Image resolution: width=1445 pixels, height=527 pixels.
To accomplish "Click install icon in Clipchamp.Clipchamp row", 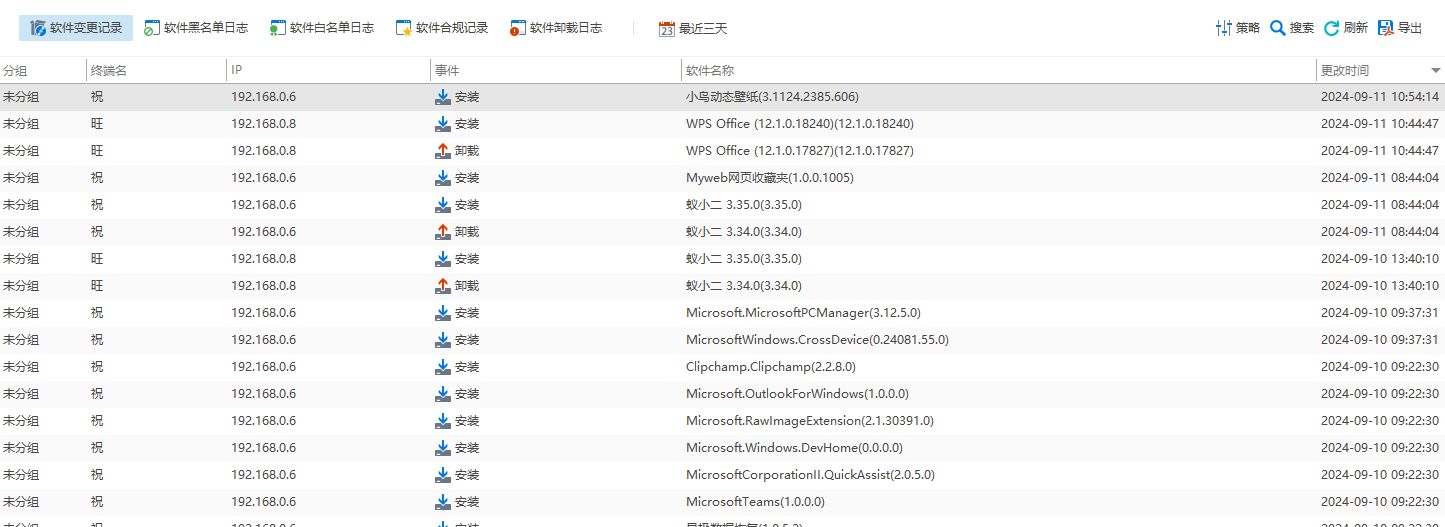I will (443, 367).
